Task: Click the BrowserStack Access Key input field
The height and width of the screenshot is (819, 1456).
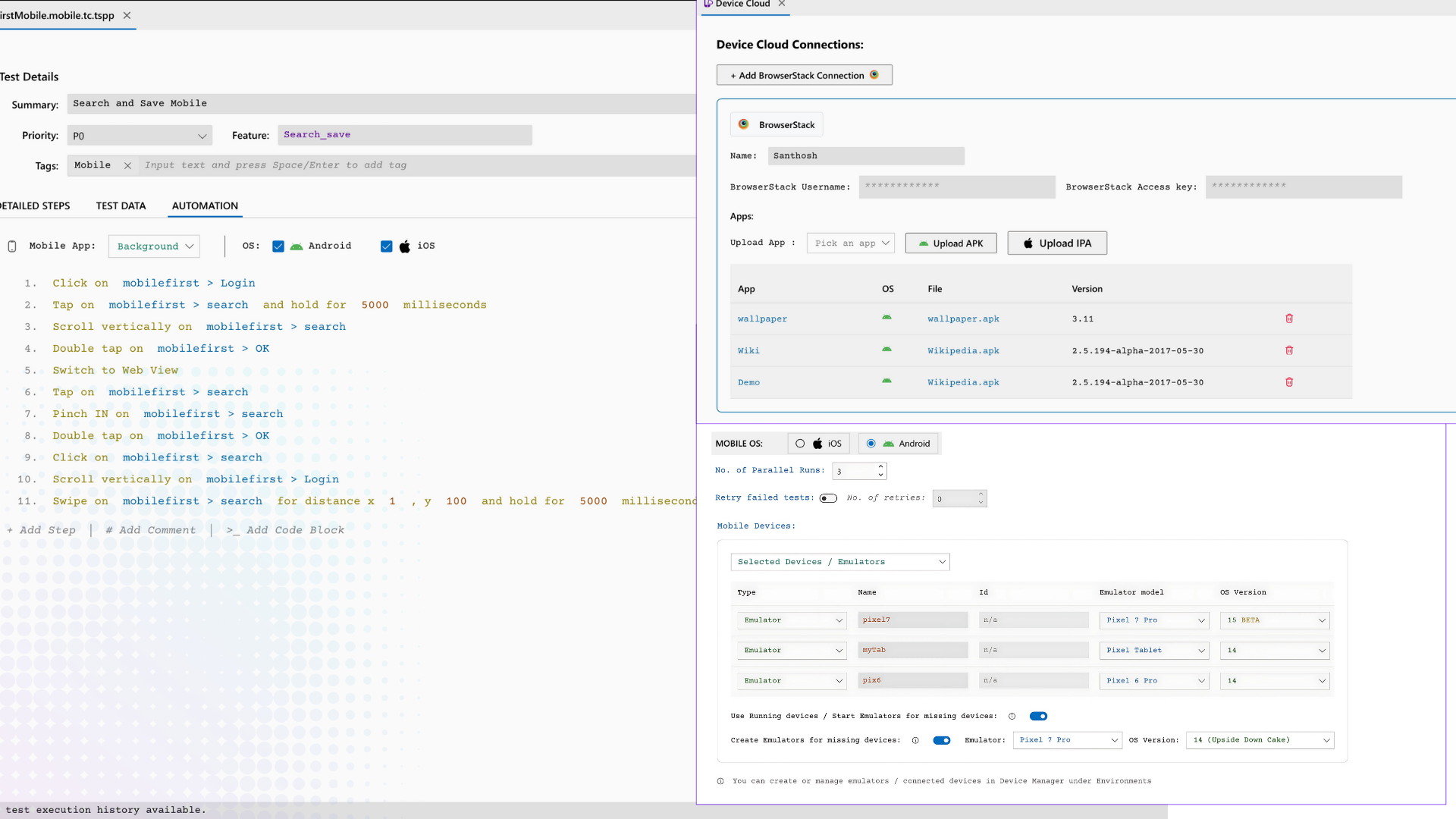Action: pyautogui.click(x=1303, y=186)
